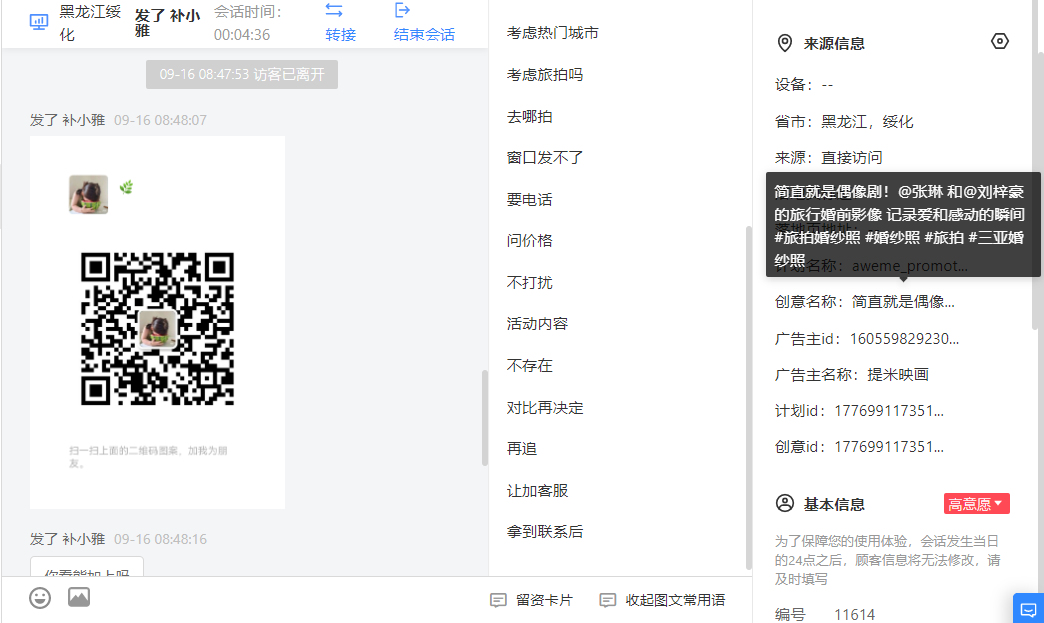Select quick phrase 再追
Viewport: 1044px width, 623px height.
521,449
